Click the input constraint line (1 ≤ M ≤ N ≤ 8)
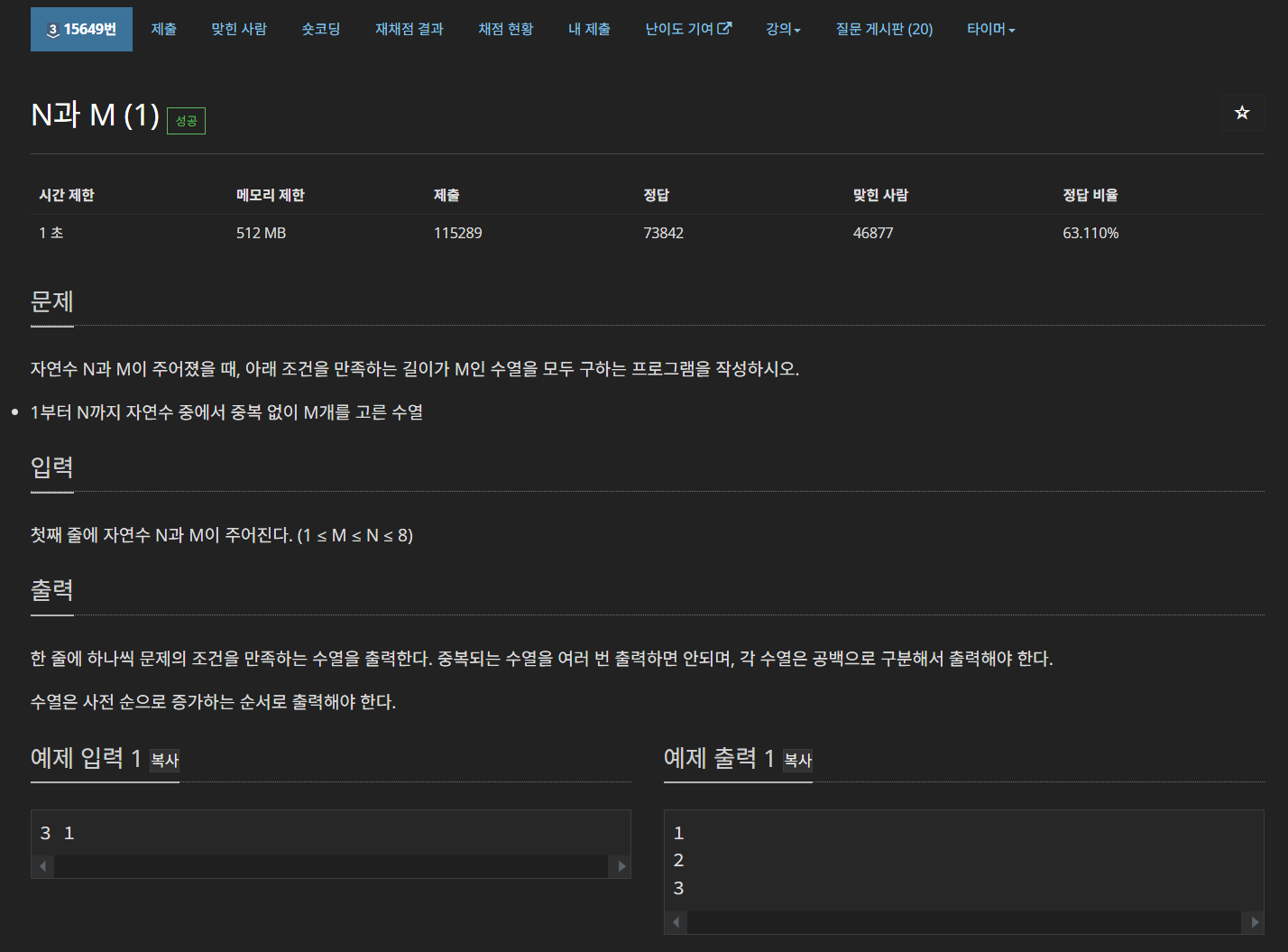Image resolution: width=1288 pixels, height=952 pixels. pos(222,535)
